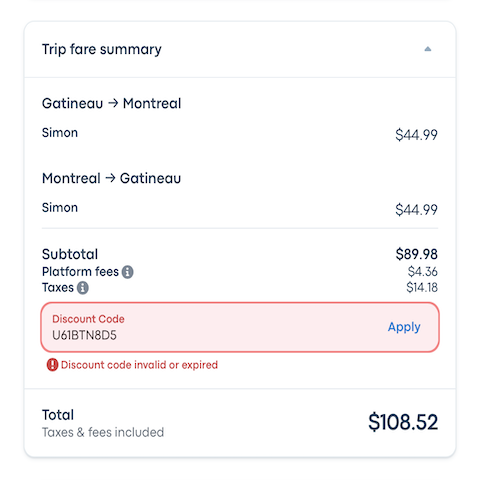
Task: Select the Montreal → Gatineau trip heading
Action: tap(111, 178)
